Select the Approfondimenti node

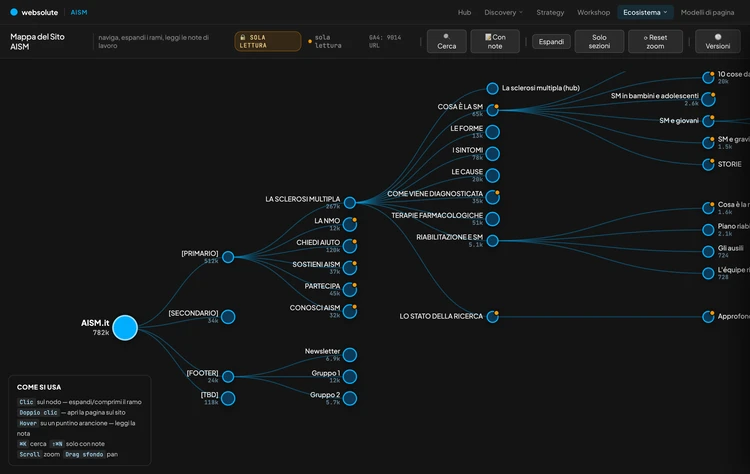[708, 317]
